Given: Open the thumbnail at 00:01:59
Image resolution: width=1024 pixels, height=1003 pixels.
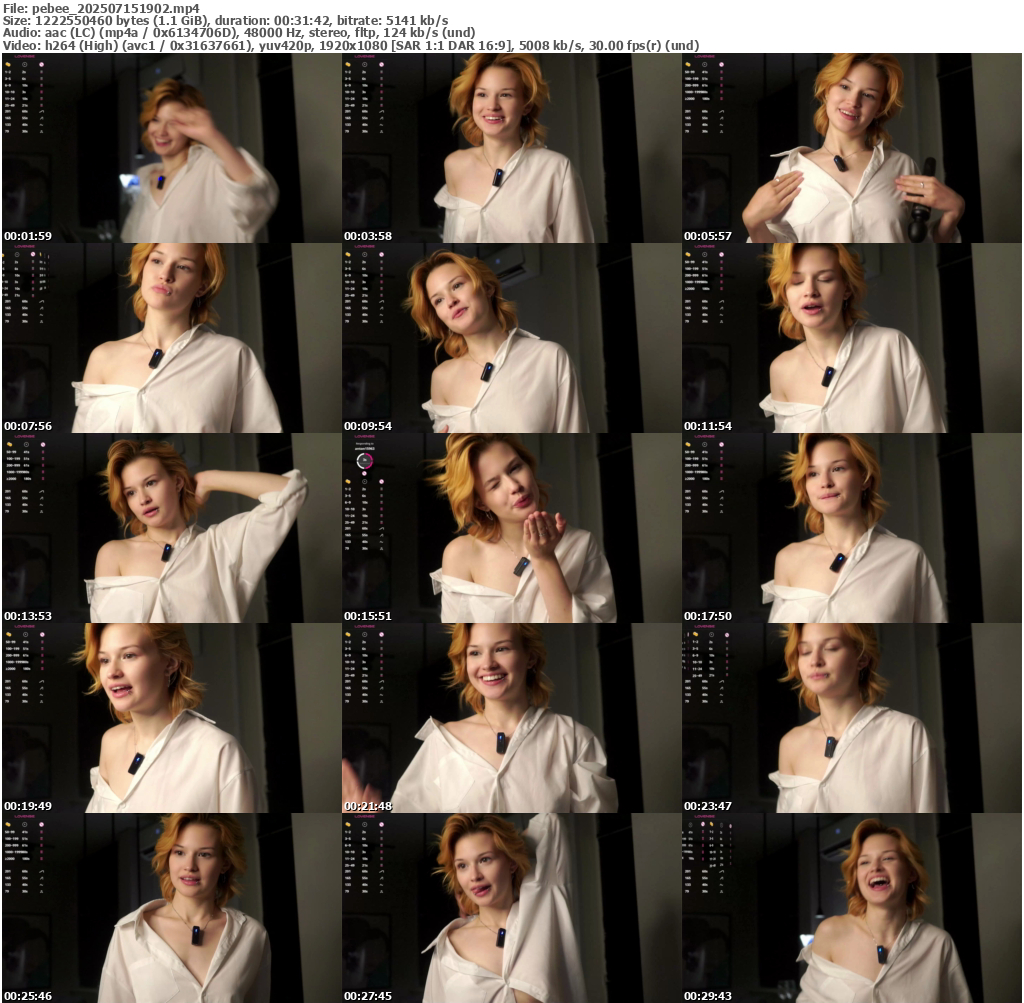Looking at the screenshot, I should (171, 148).
